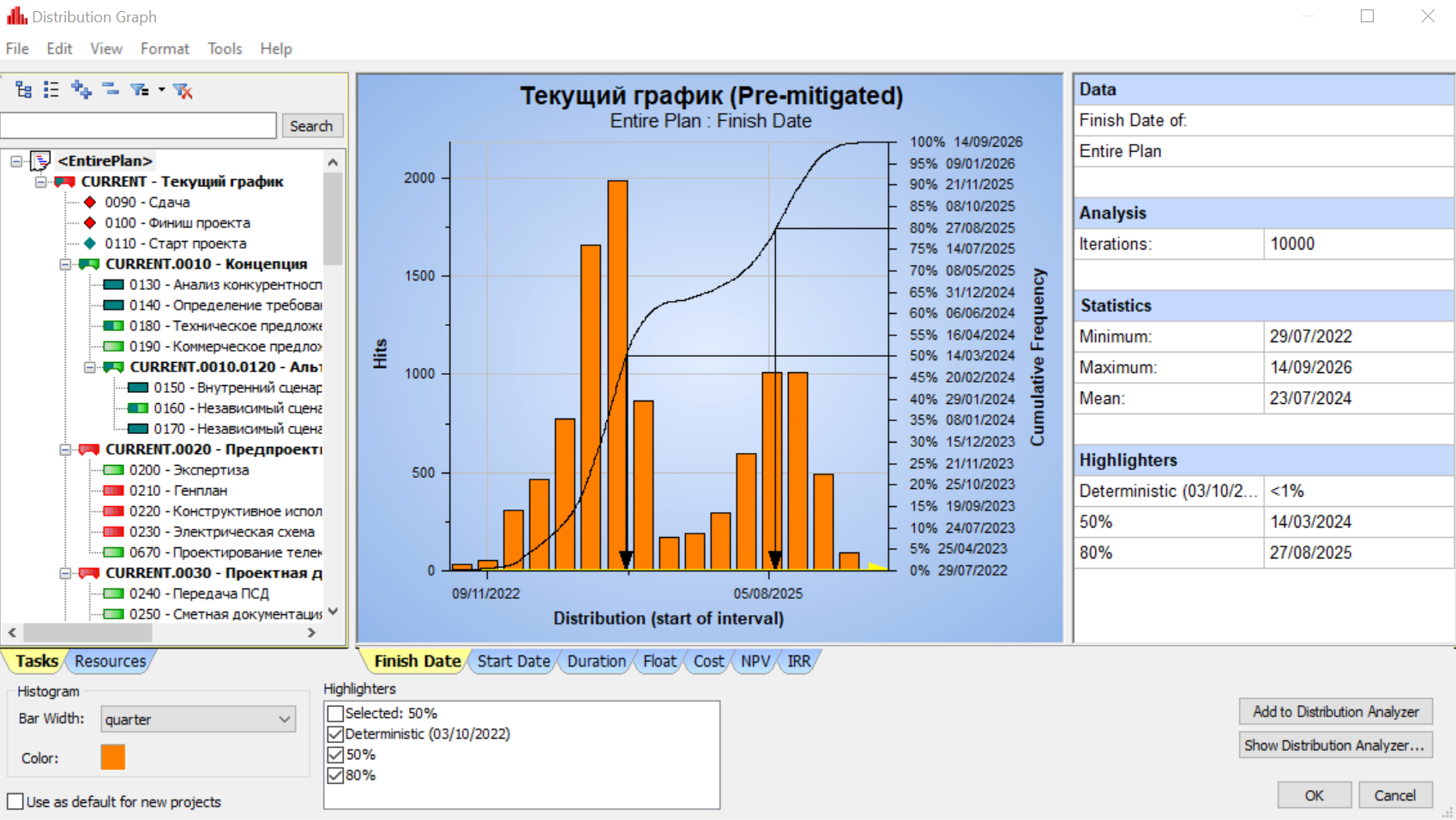Viewport: 1456px width, 820px height.
Task: Uncheck the Deterministic (03/10/2022) highlighter
Action: click(x=336, y=734)
